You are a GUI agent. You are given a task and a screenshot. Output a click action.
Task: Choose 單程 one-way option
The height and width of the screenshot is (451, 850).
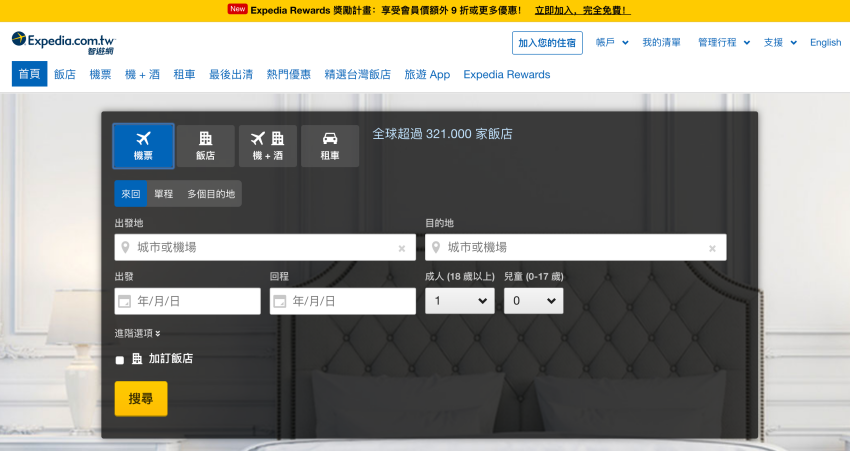coord(164,194)
